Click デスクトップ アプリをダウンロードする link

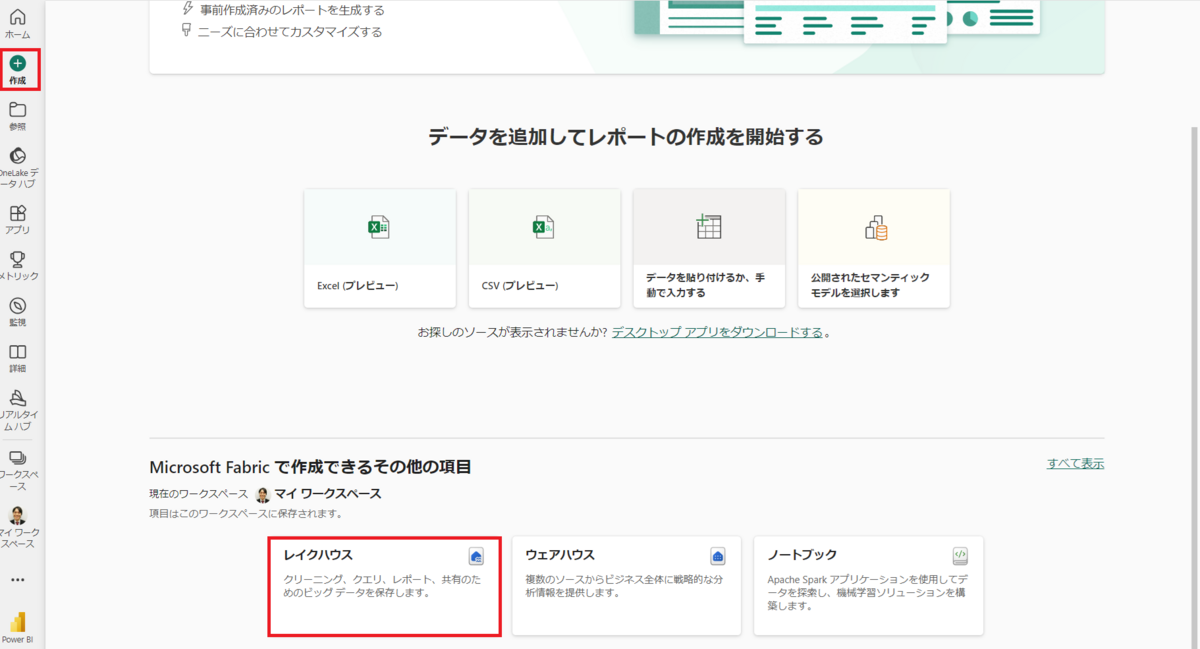click(717, 332)
